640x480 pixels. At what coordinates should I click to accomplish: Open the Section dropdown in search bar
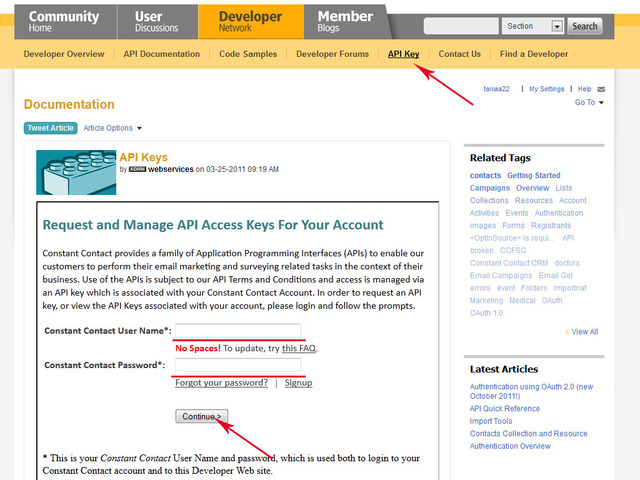point(533,26)
